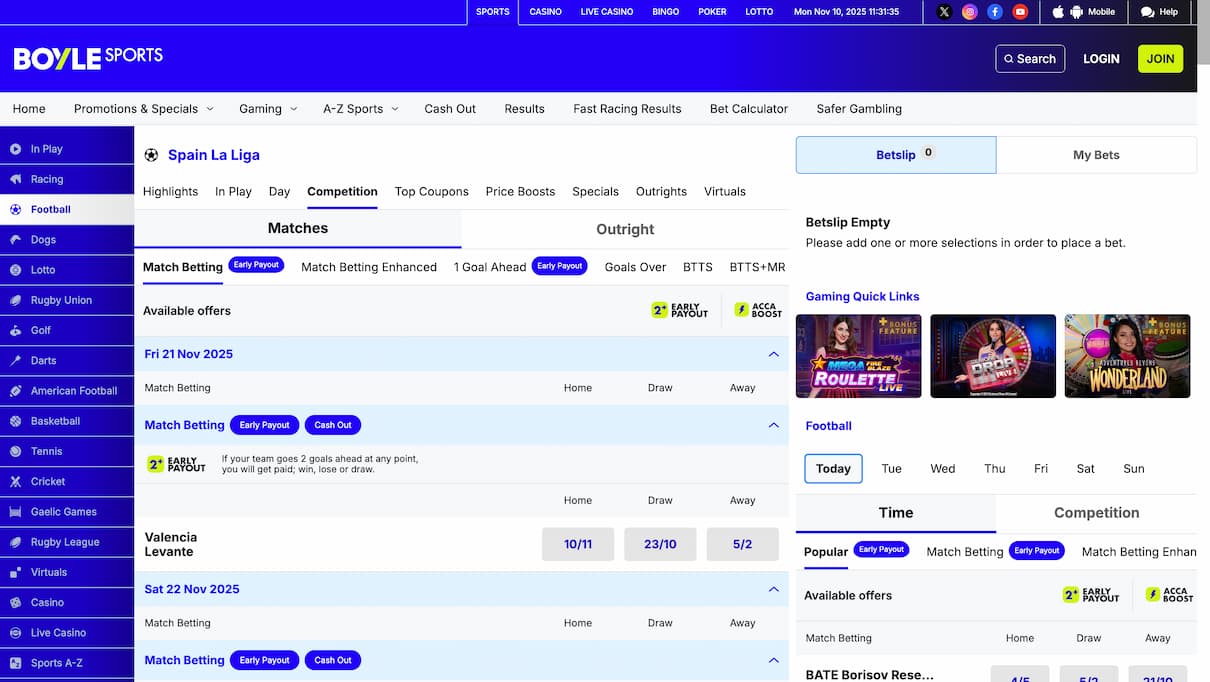1210x682 pixels.
Task: Open Adventures Beyond Wonderland game thumbnail
Action: point(1127,356)
